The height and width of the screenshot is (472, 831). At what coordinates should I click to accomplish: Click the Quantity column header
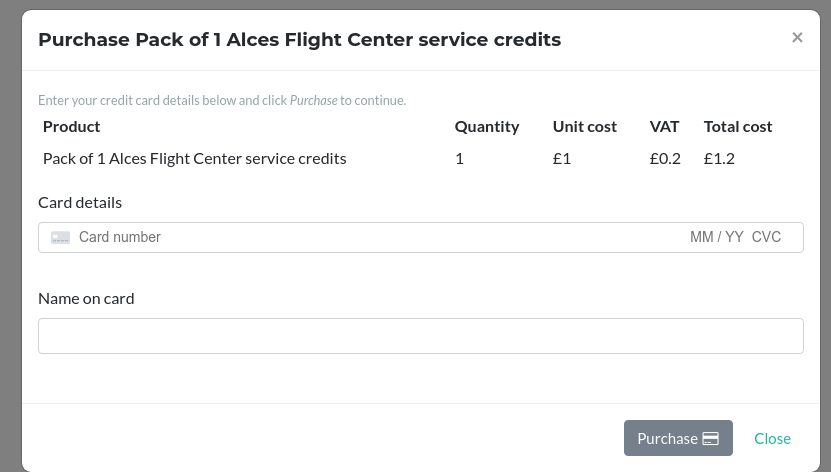point(487,127)
